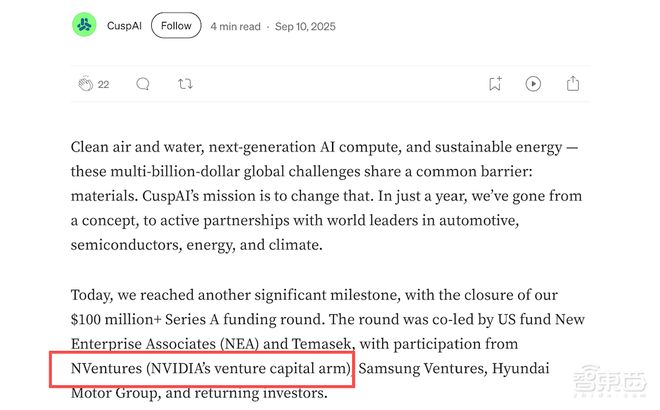This screenshot has width=660, height=410.
Task: Click the watermark logo in corner
Action: click(x=610, y=380)
